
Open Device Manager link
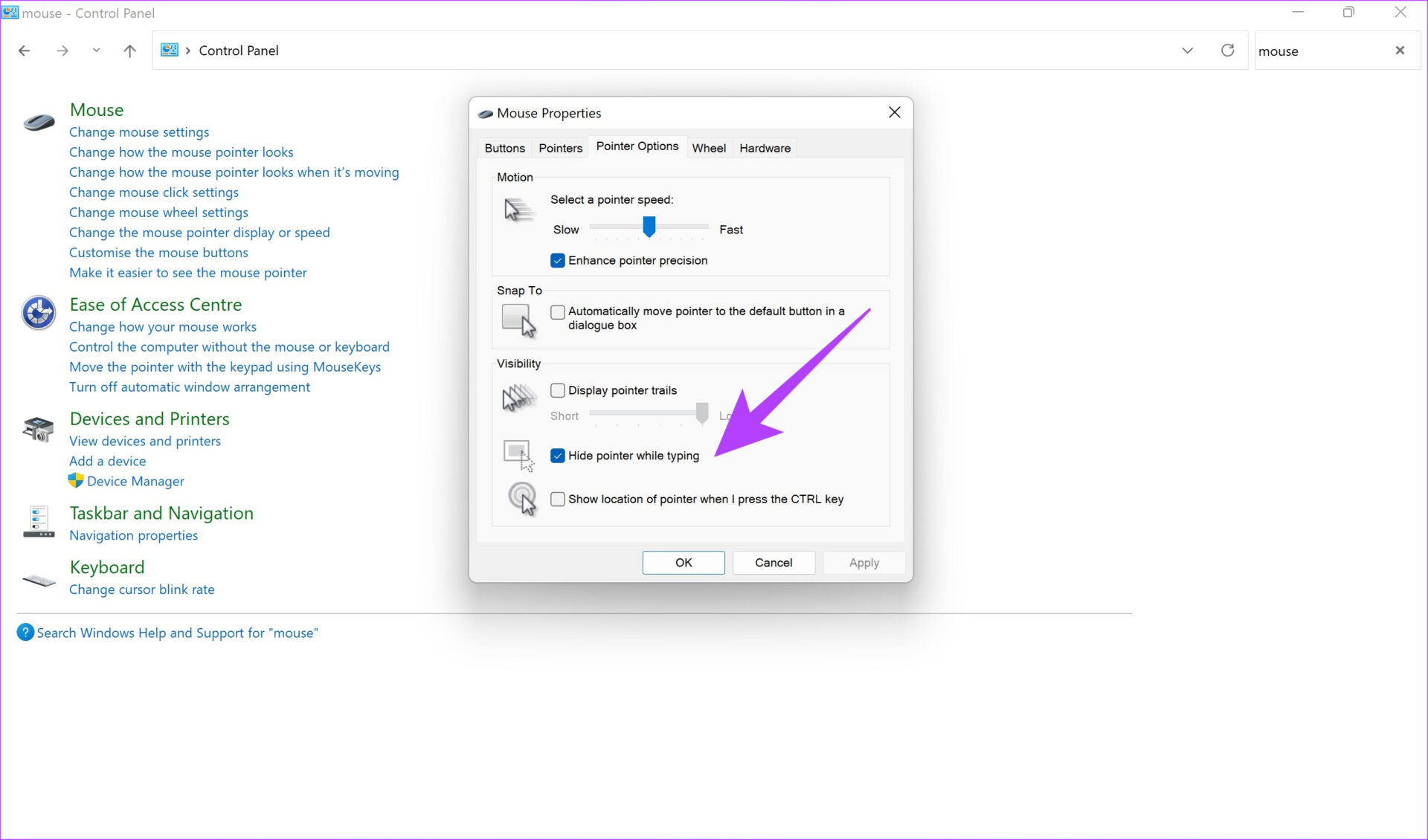click(x=135, y=481)
